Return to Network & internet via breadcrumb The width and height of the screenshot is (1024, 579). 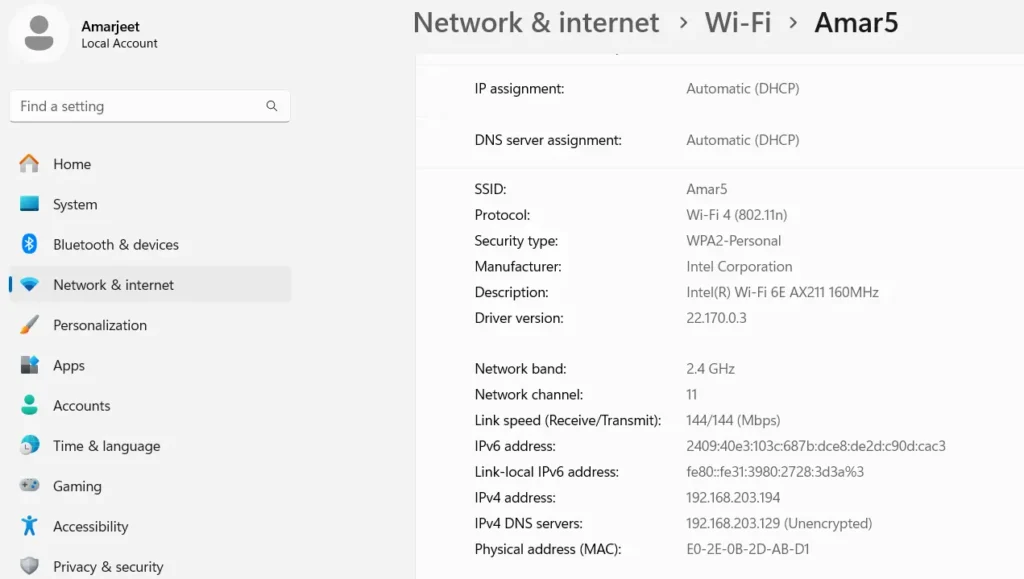pos(536,23)
